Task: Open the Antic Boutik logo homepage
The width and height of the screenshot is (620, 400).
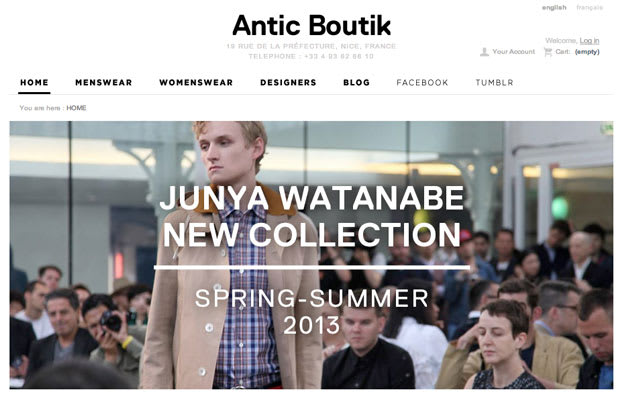Action: click(312, 26)
